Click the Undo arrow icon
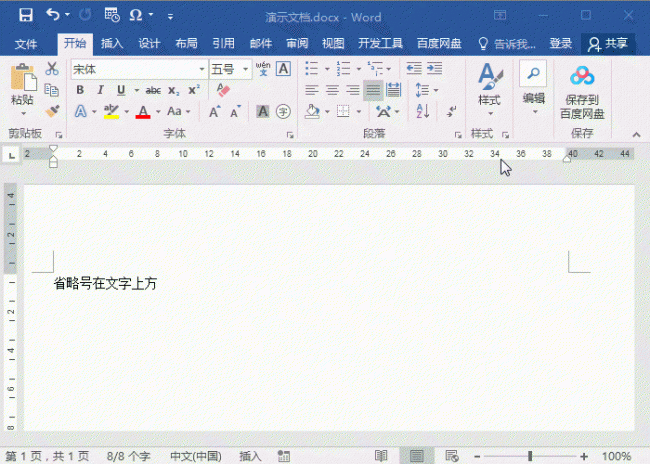This screenshot has width=650, height=464. point(53,15)
